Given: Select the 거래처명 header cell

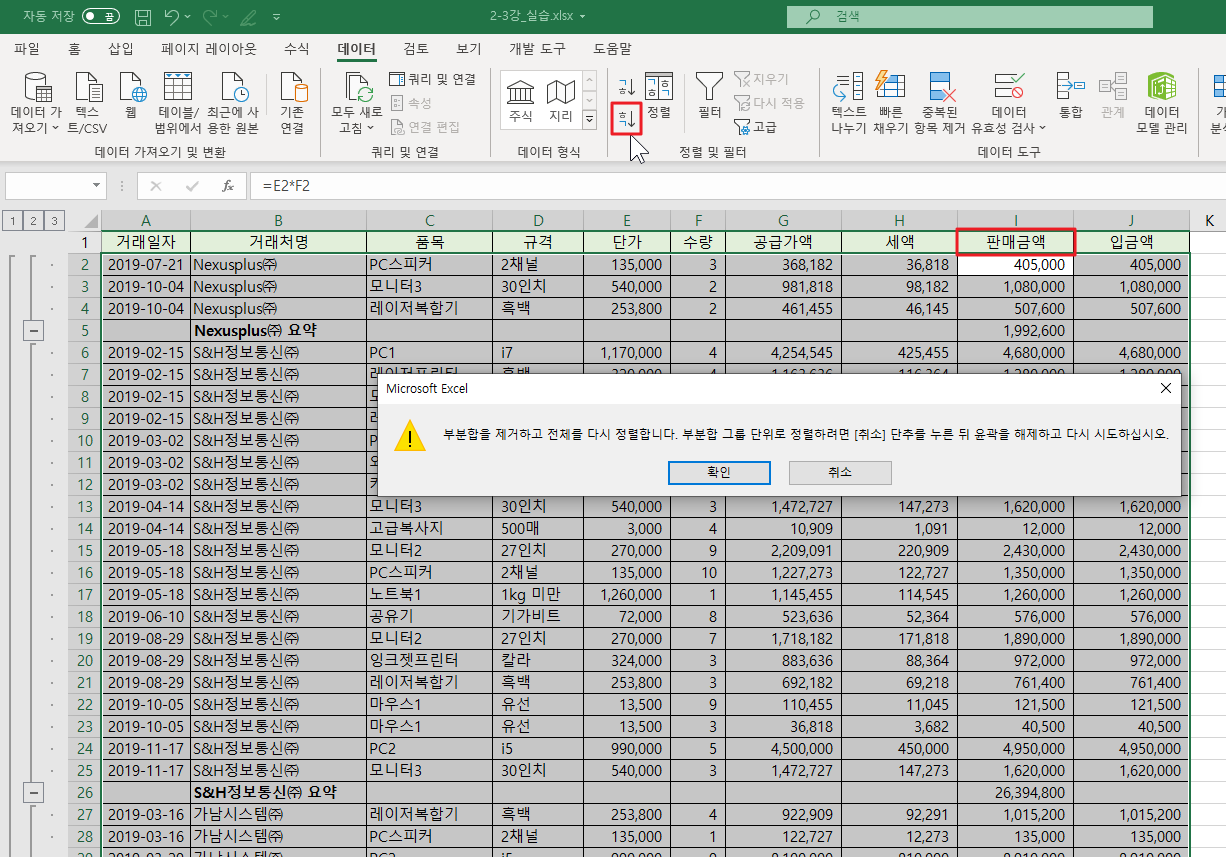Looking at the screenshot, I should tap(278, 242).
